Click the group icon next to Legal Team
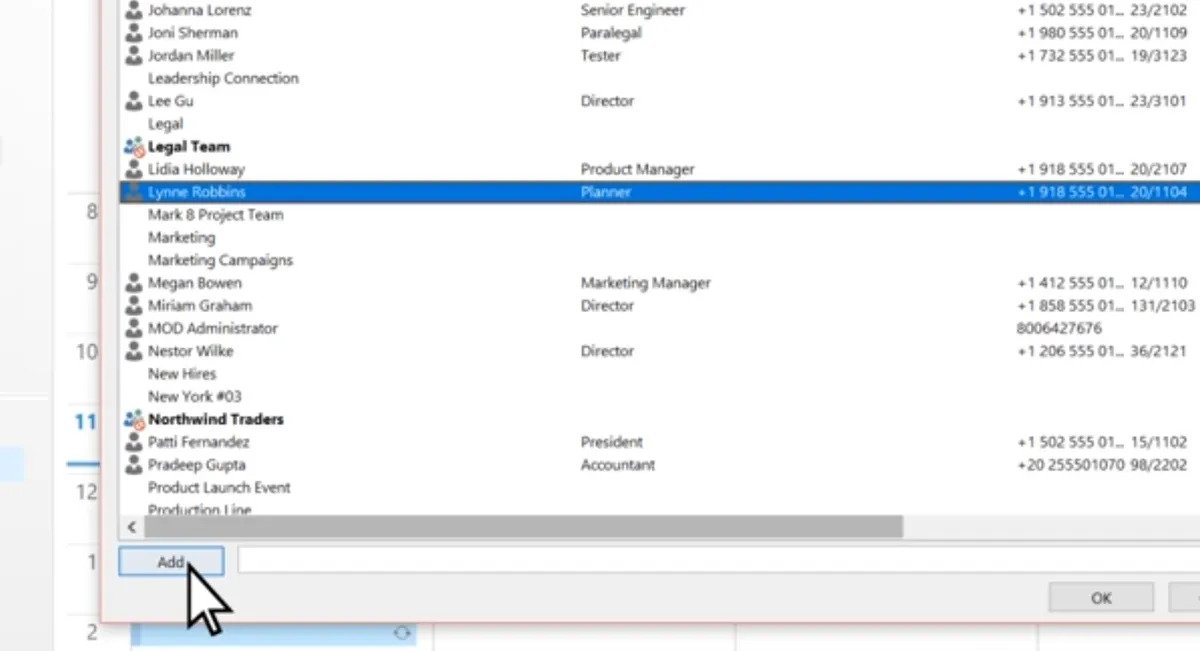 pos(134,147)
